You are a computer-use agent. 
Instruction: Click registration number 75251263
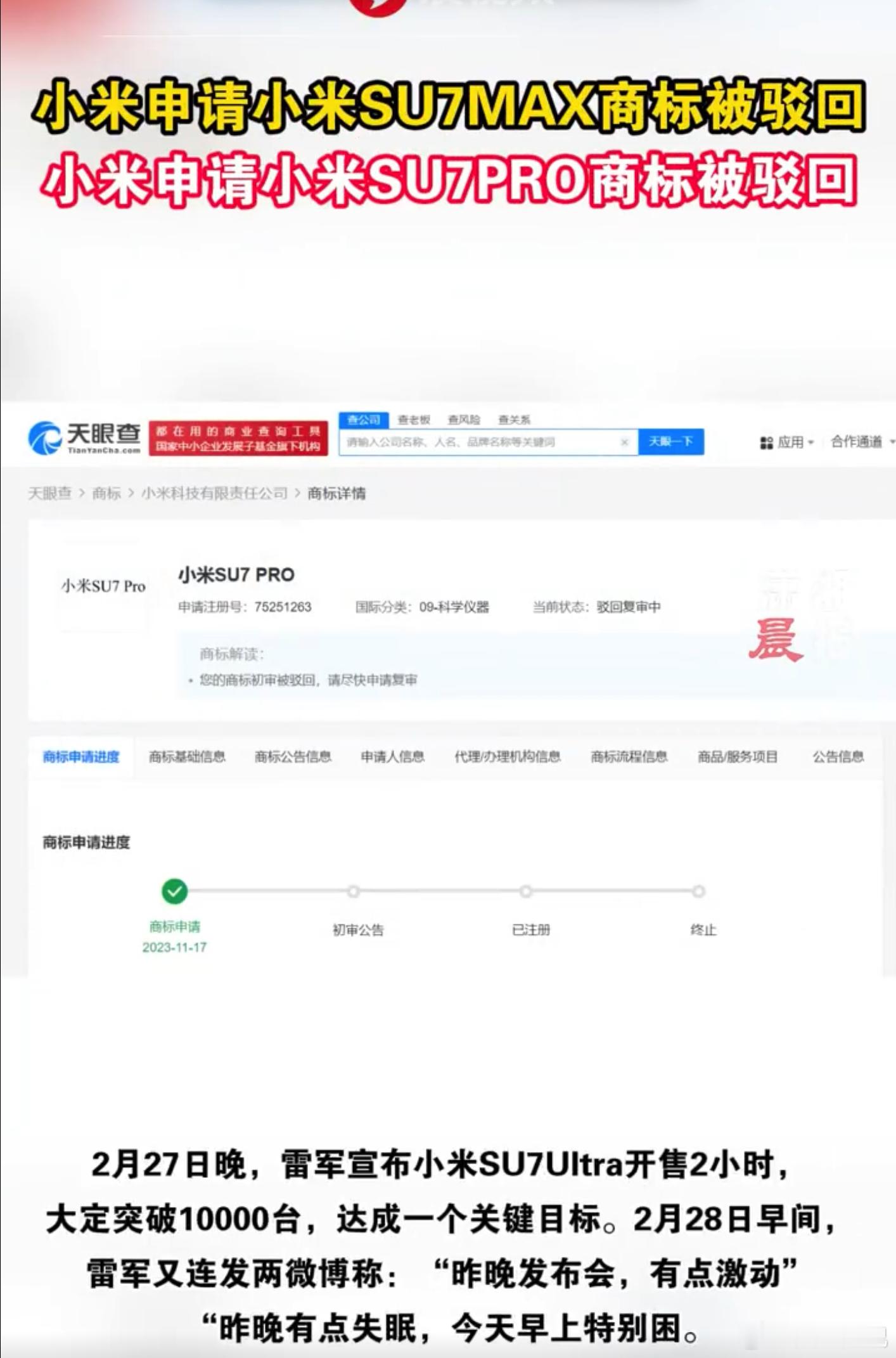(283, 607)
